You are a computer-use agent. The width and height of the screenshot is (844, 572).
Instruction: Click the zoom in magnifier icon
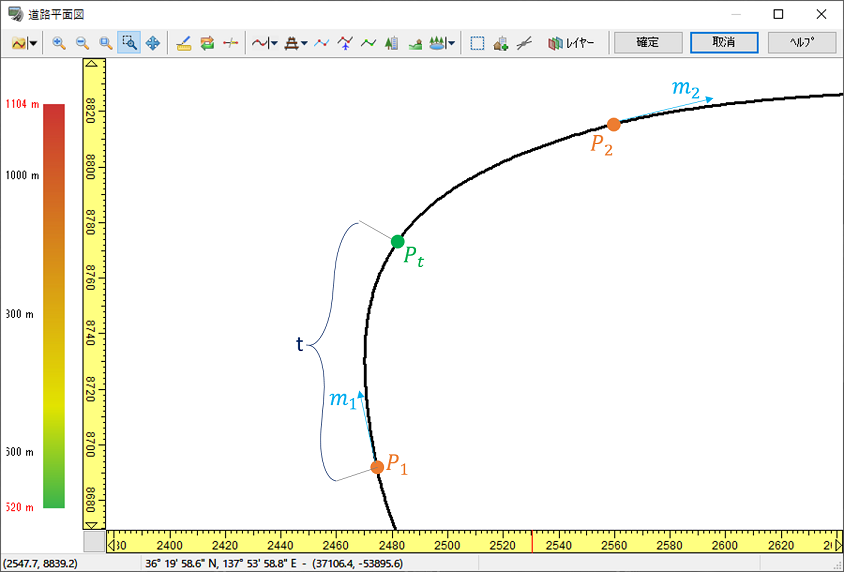pyautogui.click(x=59, y=43)
